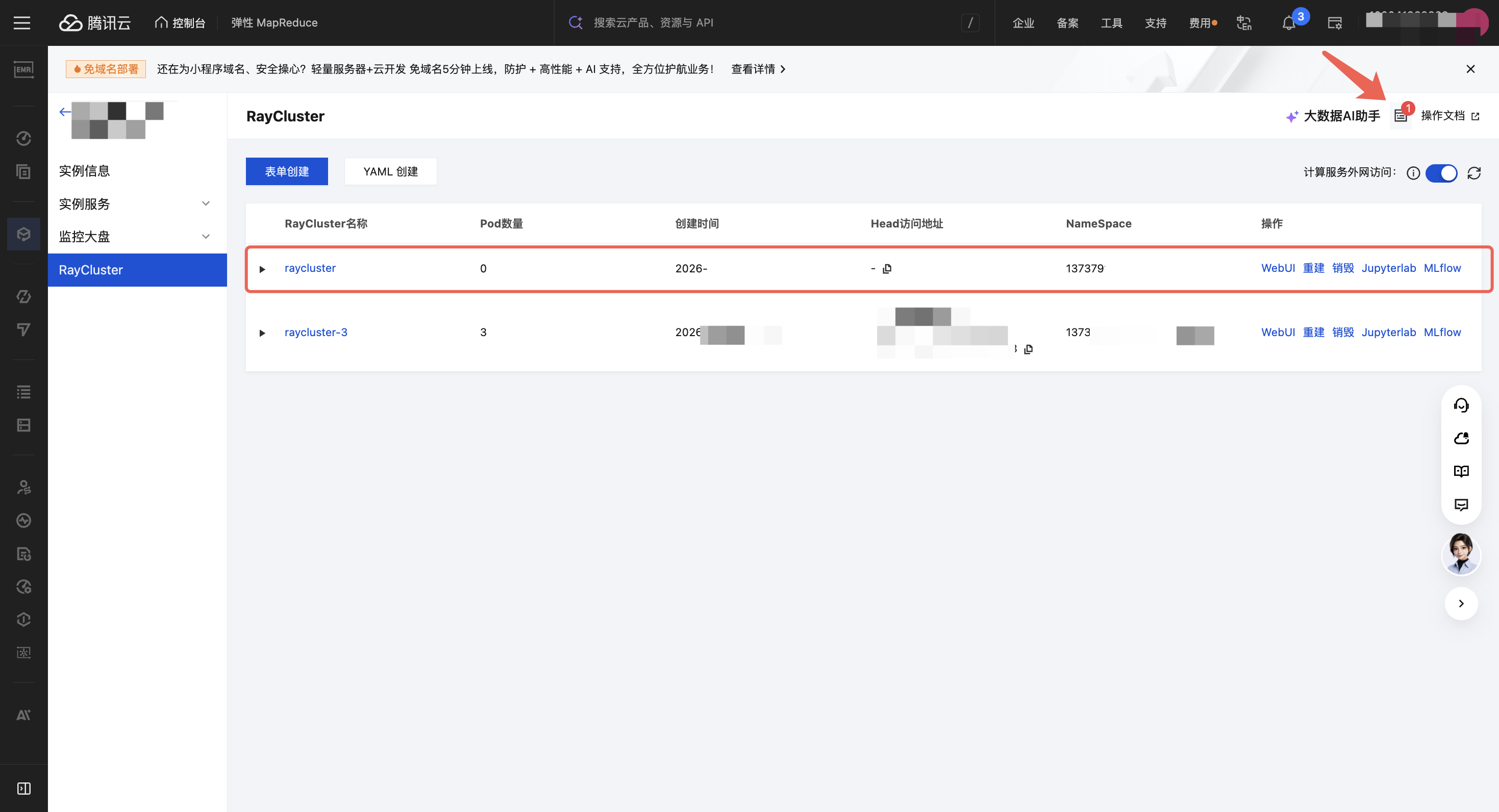Open the headset customer support icon
Screen dimensions: 1499x812
pyautogui.click(x=1461, y=405)
